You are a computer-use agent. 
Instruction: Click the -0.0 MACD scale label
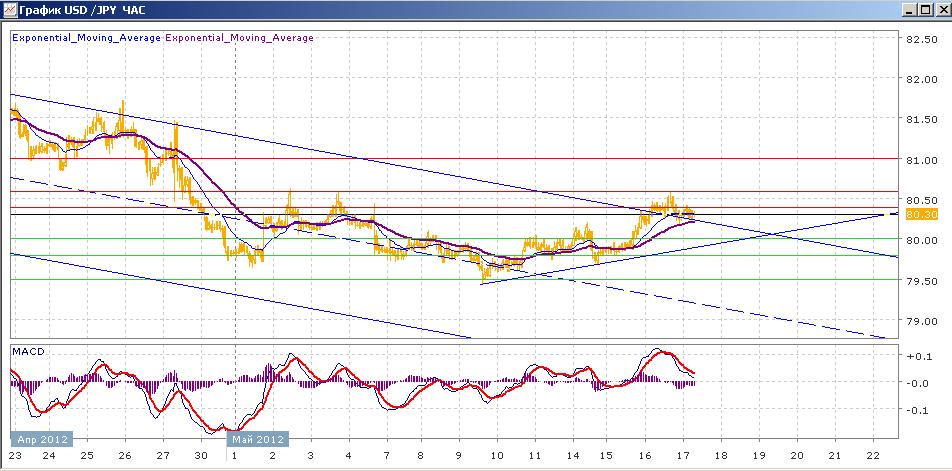917,383
